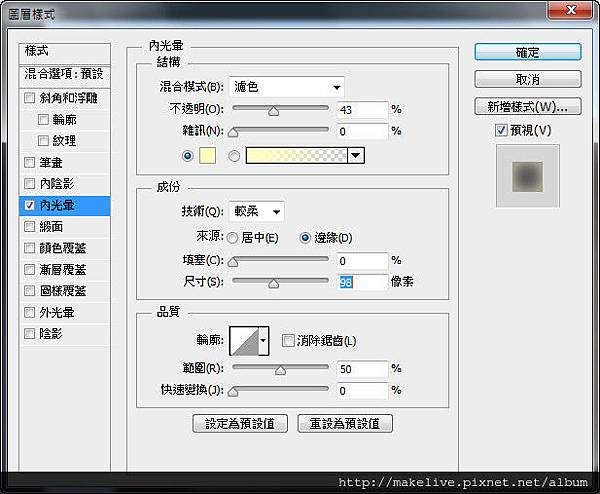Viewport: 600px width, 494px height.
Task: Enable the 漸層覆蓋 checkbox
Action: 29,269
